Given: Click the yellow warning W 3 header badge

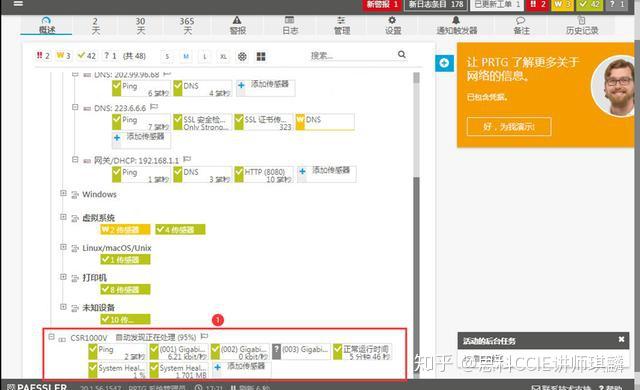Looking at the screenshot, I should click(562, 4).
